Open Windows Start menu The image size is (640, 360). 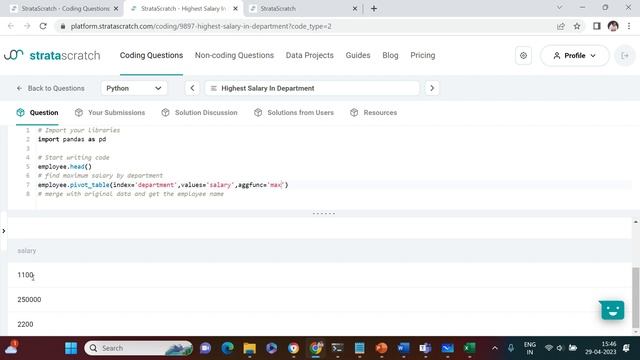pos(71,348)
